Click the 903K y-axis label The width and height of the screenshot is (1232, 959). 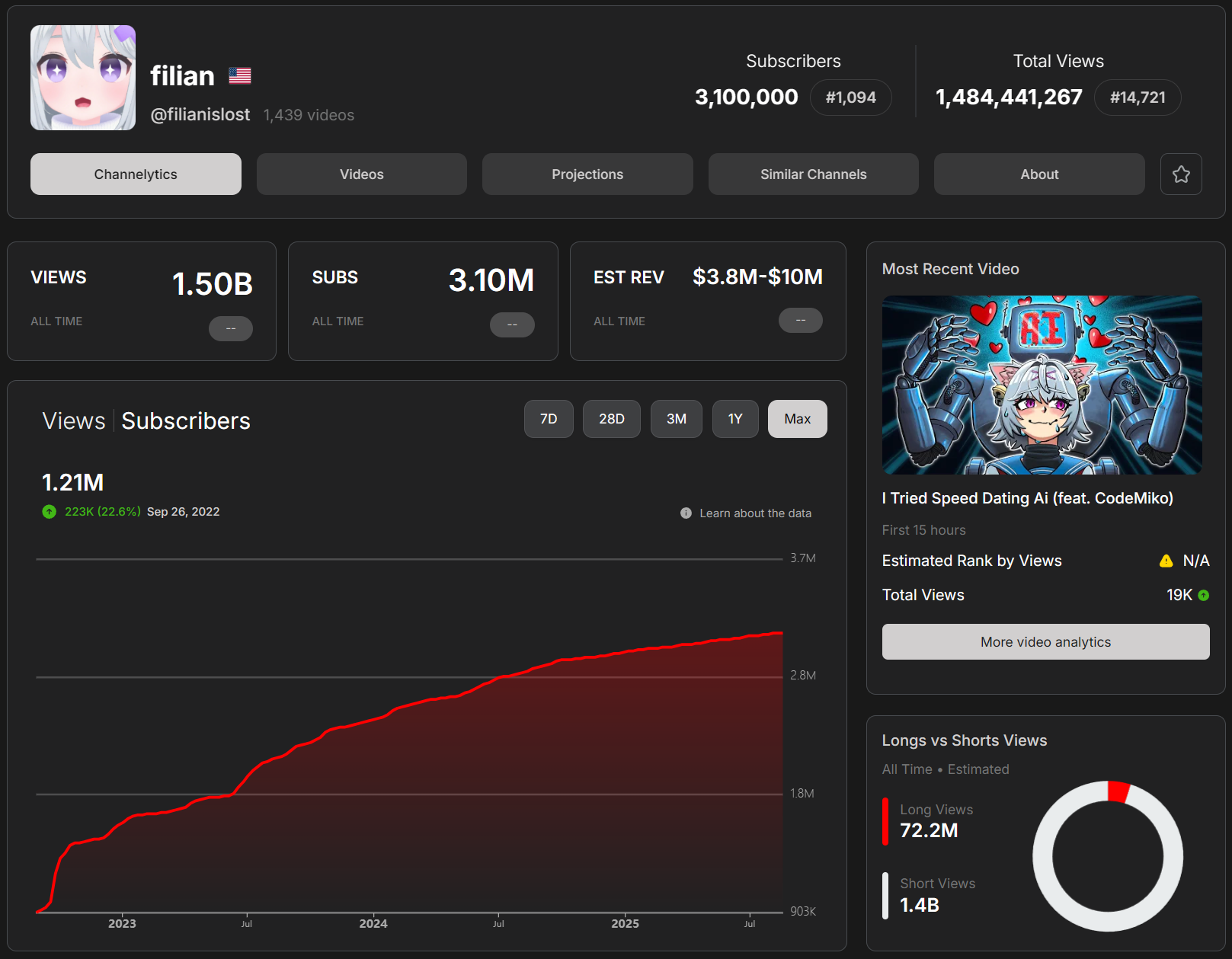click(803, 912)
